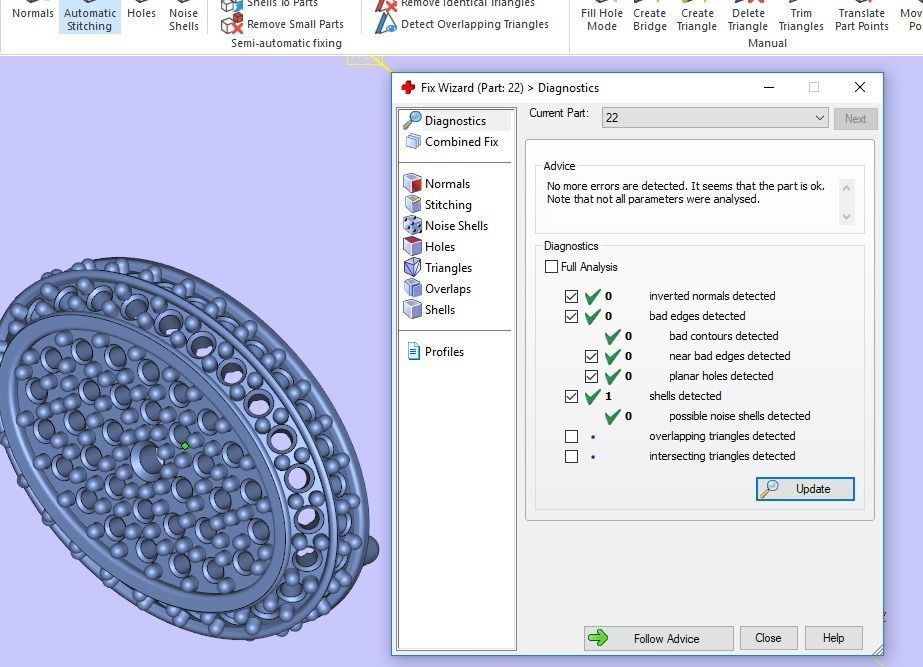
Task: Click 'bad contours detected' text
Action: tap(723, 336)
